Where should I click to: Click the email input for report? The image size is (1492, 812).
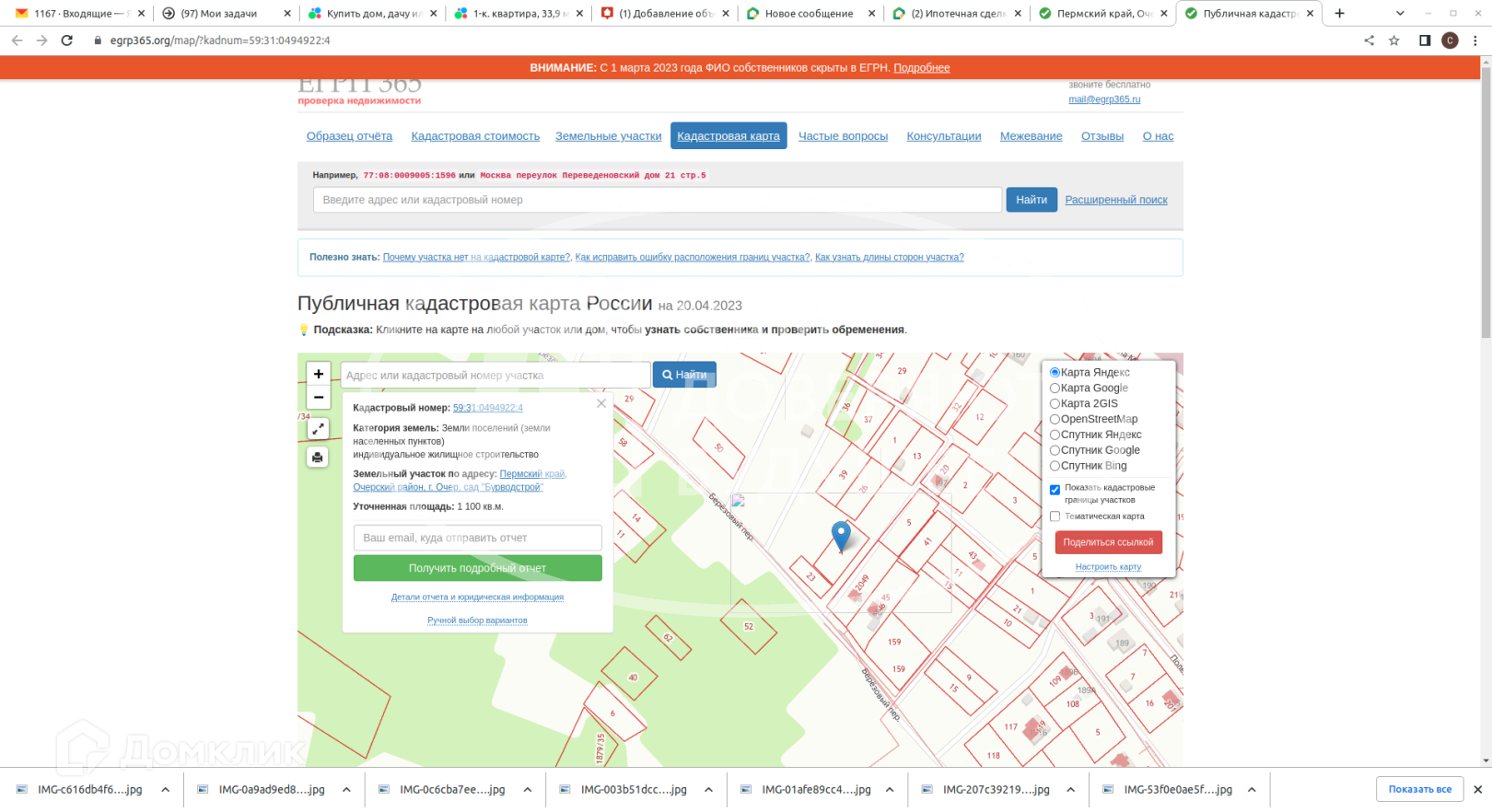click(477, 538)
